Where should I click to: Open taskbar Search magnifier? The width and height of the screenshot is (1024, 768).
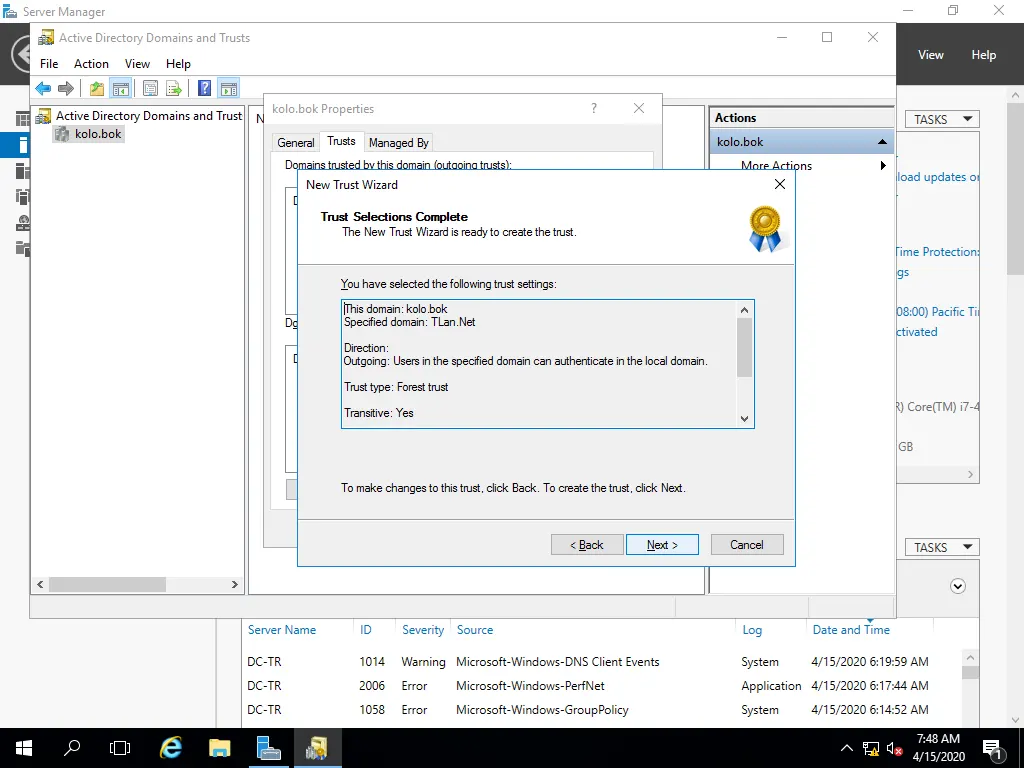tap(72, 748)
